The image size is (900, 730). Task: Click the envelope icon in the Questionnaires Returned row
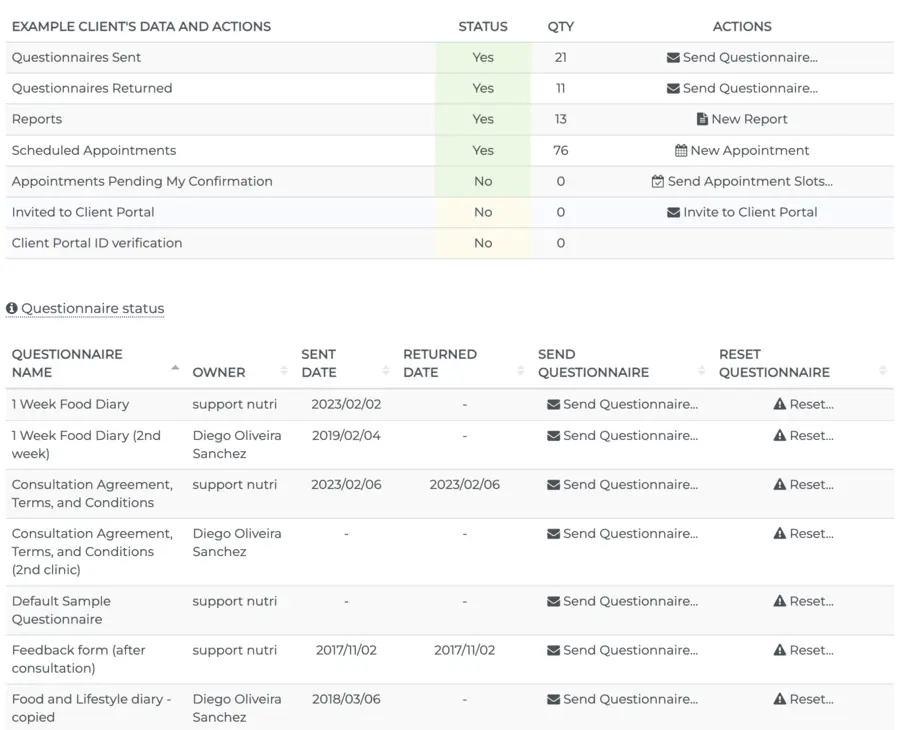click(x=673, y=88)
